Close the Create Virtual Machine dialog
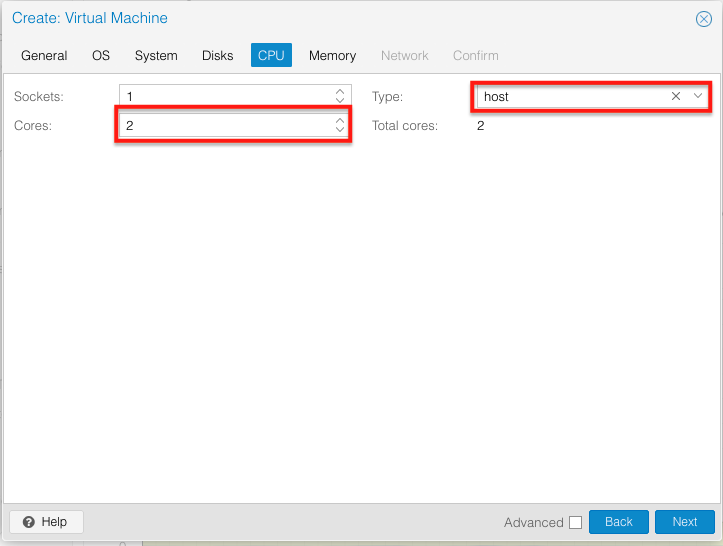Viewport: 723px width, 546px height. (x=703, y=19)
